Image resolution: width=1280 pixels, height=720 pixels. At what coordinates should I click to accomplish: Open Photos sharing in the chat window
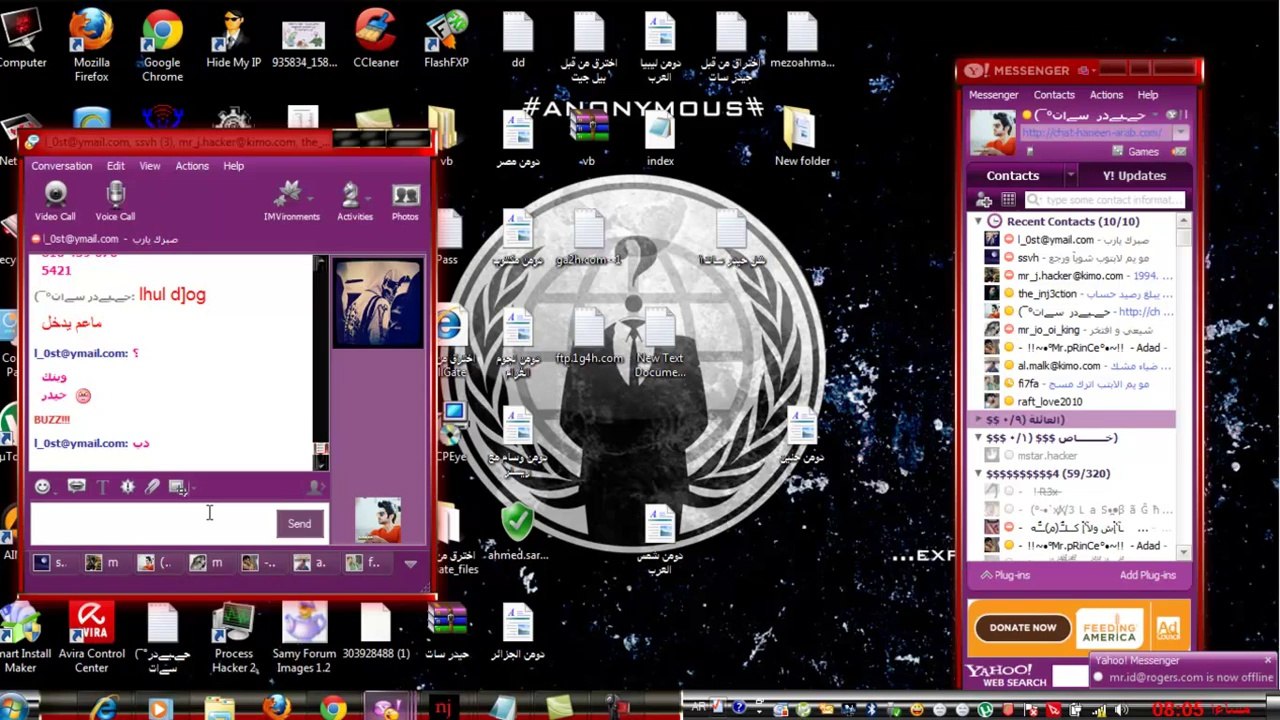405,201
